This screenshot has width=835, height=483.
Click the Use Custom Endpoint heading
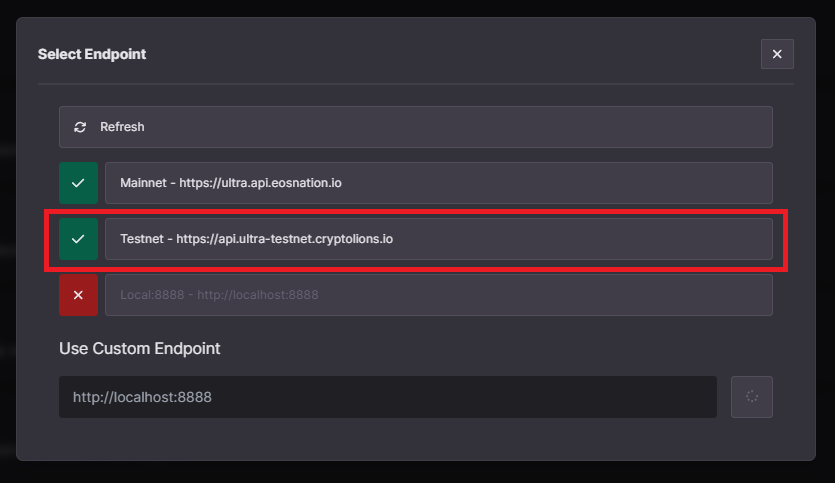coord(140,348)
